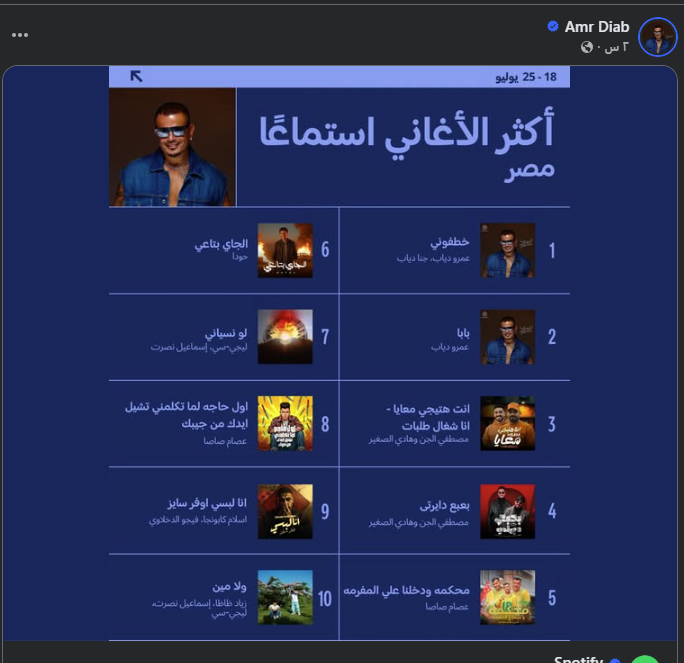Click the title 'انت هتيجي معايا - انا شغال طلبات'
Image resolution: width=684 pixels, height=663 pixels.
coord(428,417)
